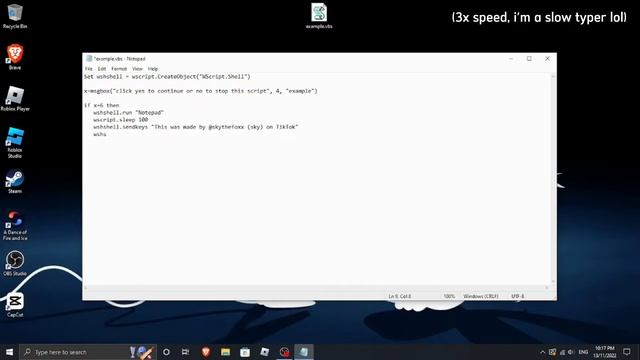Click the Notepad vertical scrollbar

(x=553, y=179)
